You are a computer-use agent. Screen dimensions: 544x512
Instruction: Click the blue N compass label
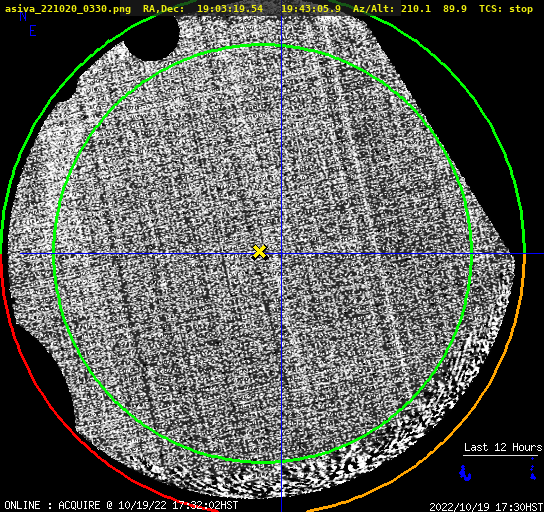click(23, 17)
